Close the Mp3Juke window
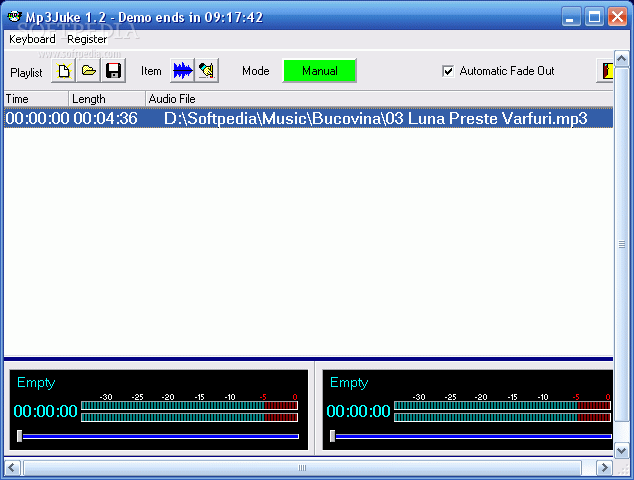Image resolution: width=634 pixels, height=480 pixels. coord(617,17)
